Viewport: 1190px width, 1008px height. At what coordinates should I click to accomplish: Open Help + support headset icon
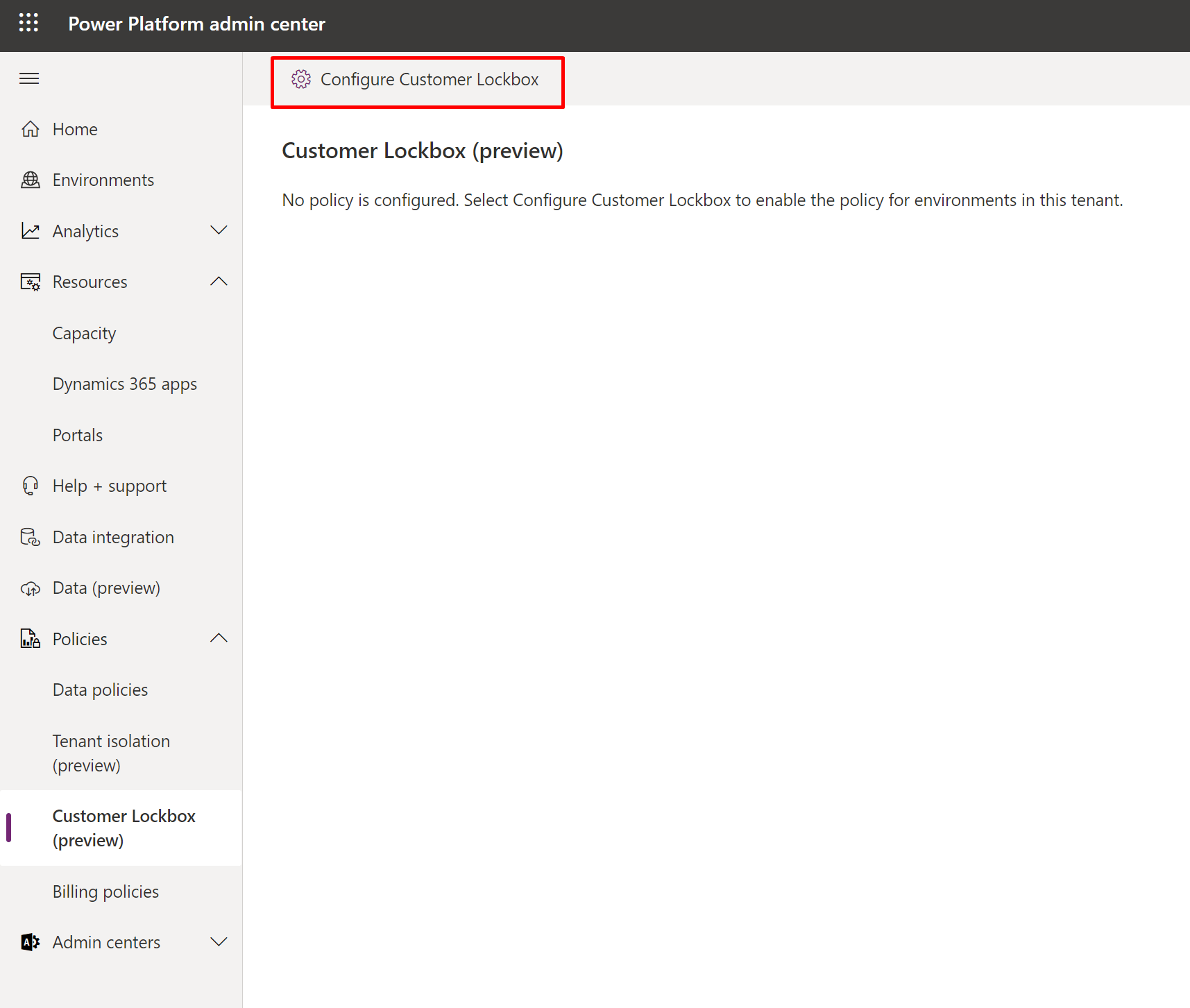pos(31,485)
